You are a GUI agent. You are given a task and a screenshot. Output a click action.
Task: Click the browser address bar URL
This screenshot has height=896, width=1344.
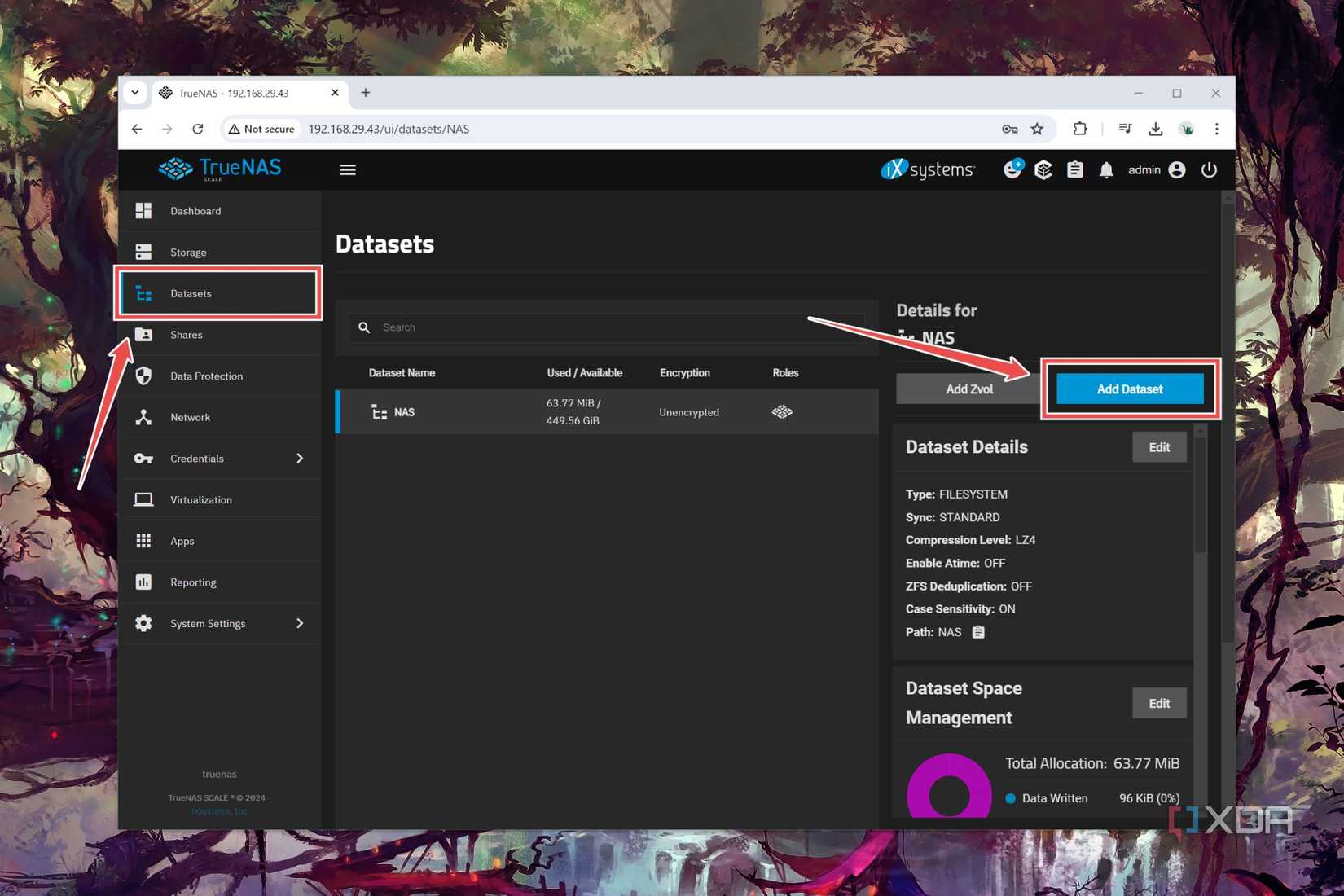[389, 129]
